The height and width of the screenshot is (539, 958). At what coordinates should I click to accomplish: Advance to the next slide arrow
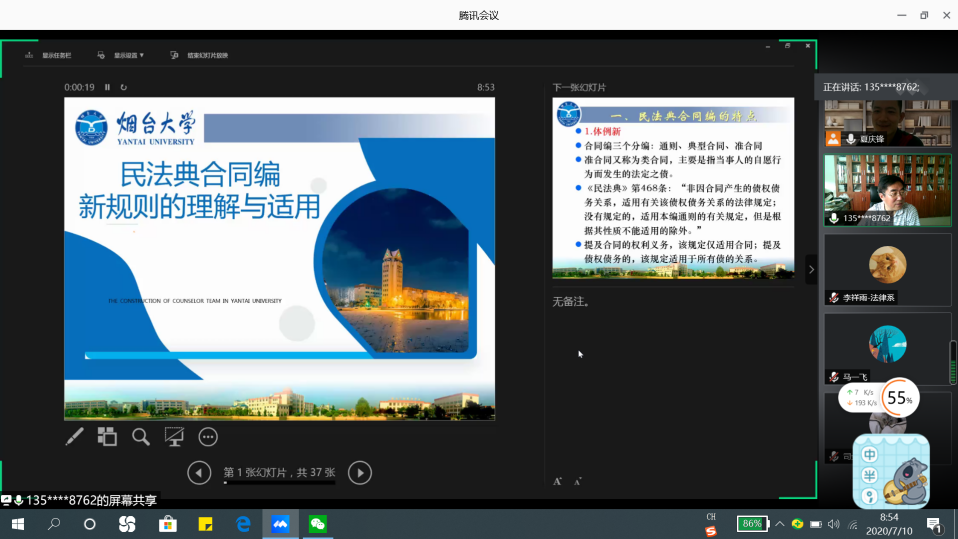pos(359,473)
